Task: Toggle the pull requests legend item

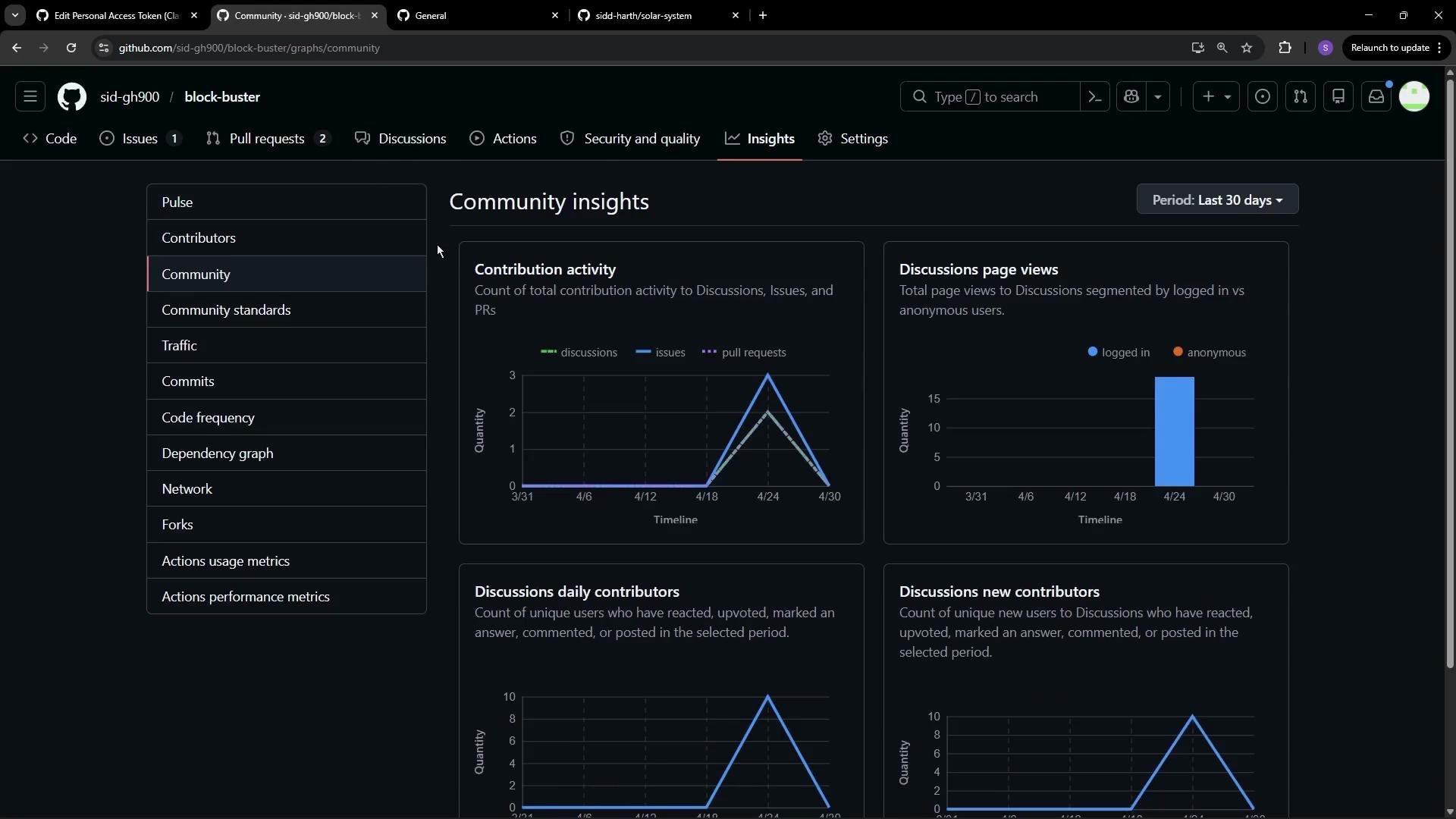Action: tap(744, 353)
